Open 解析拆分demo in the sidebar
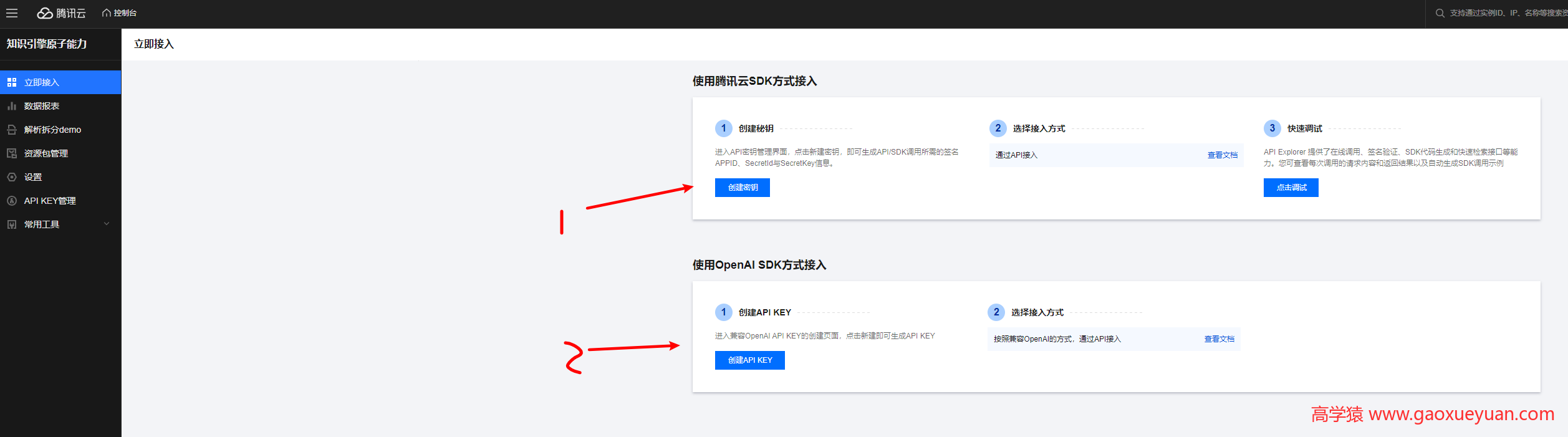Image resolution: width=1568 pixels, height=437 pixels. point(60,130)
